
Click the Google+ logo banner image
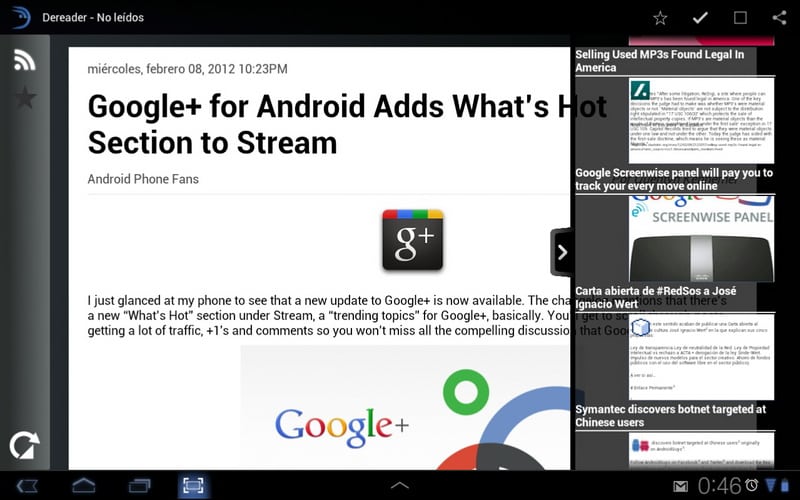[405, 407]
